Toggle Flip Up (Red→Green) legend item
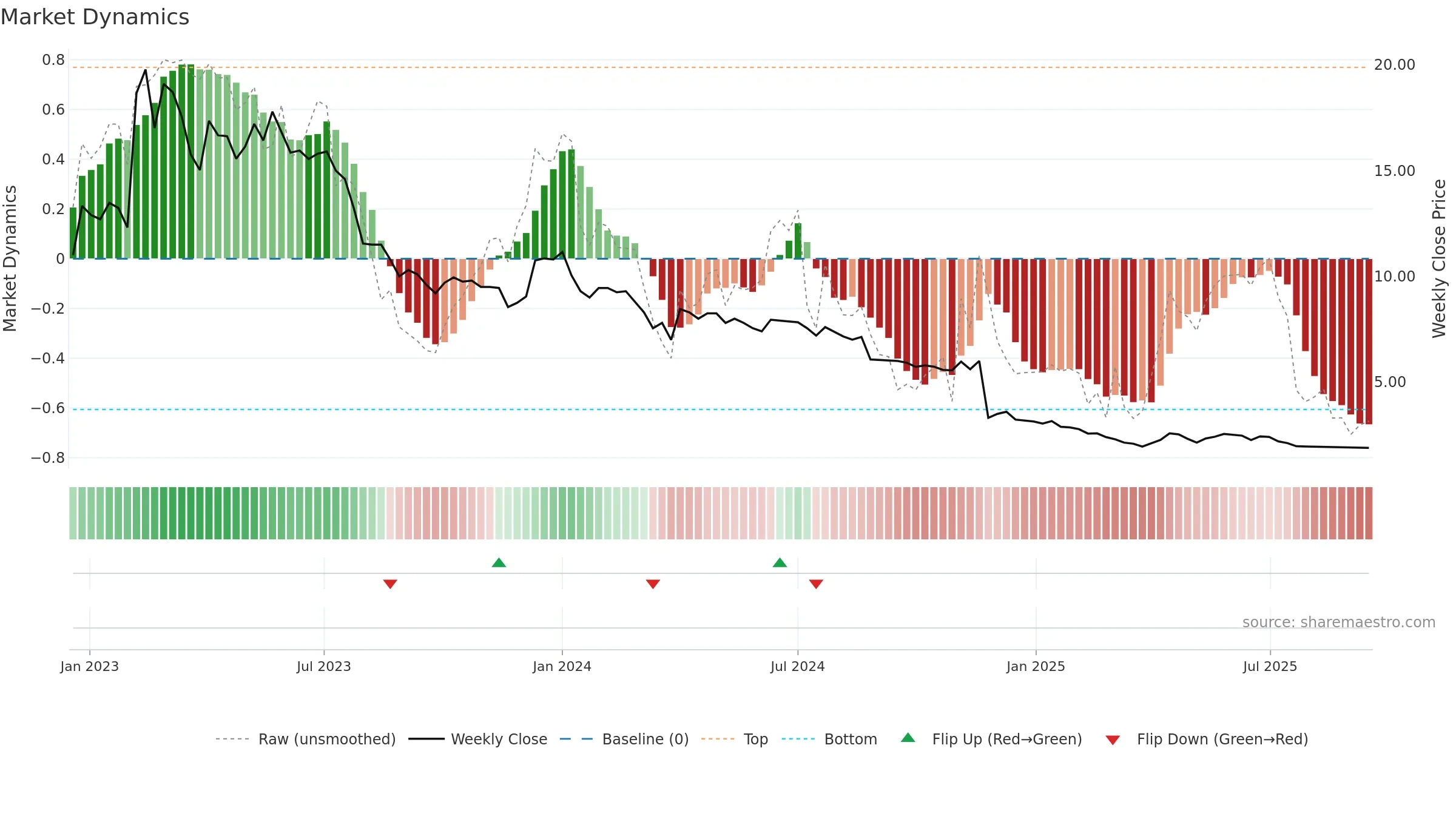Image resolution: width=1456 pixels, height=819 pixels. pyautogui.click(x=991, y=739)
